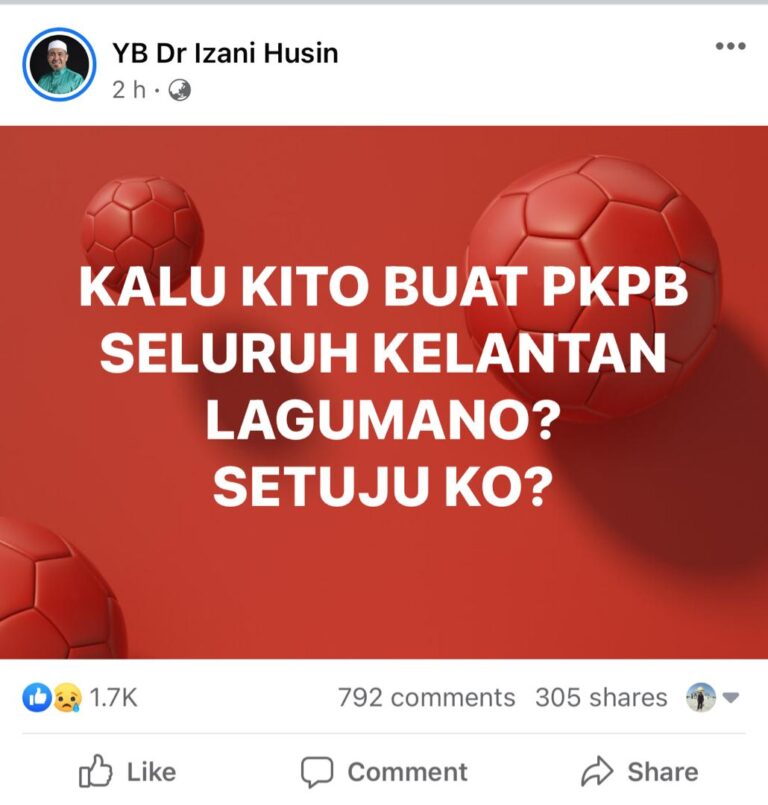This screenshot has height=805, width=768.
Task: Click the 2 h timestamp
Action: point(129,91)
